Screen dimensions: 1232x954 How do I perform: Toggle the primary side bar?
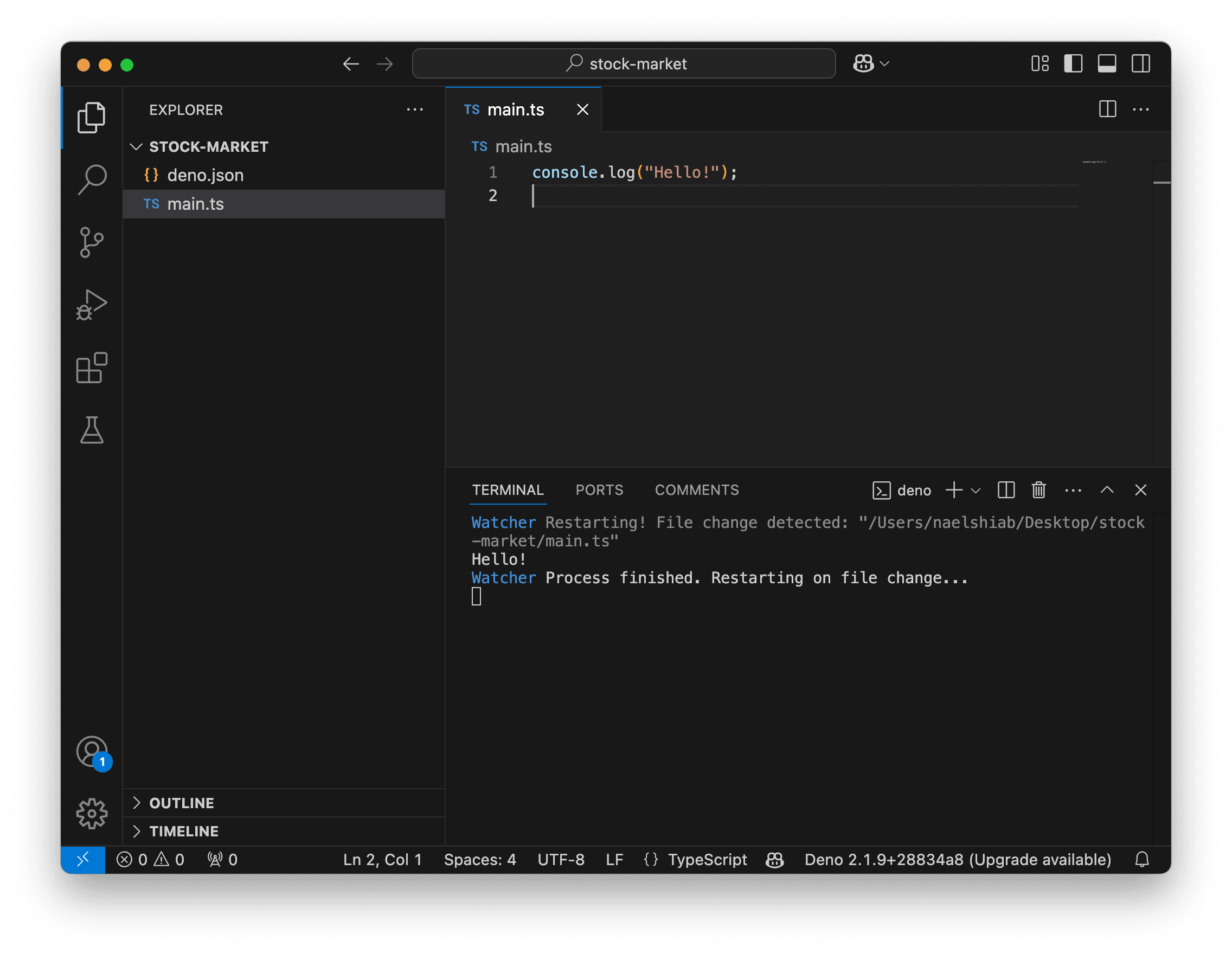pos(1073,64)
